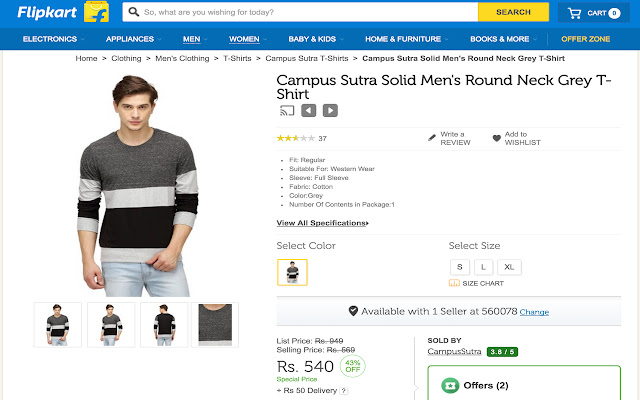Open View All Specifications link
640x400 pixels.
click(x=322, y=223)
